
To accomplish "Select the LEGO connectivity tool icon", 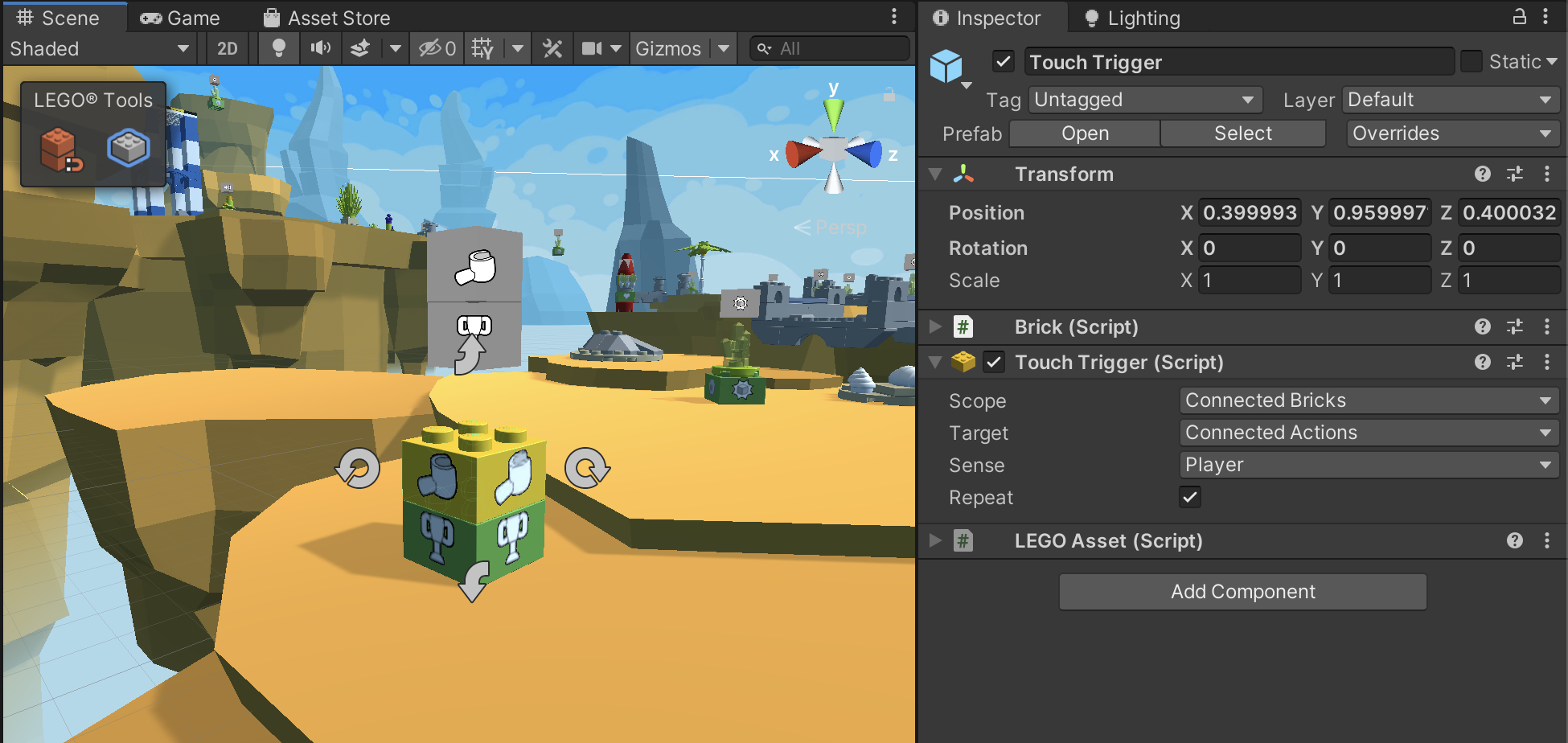I will pos(61,150).
